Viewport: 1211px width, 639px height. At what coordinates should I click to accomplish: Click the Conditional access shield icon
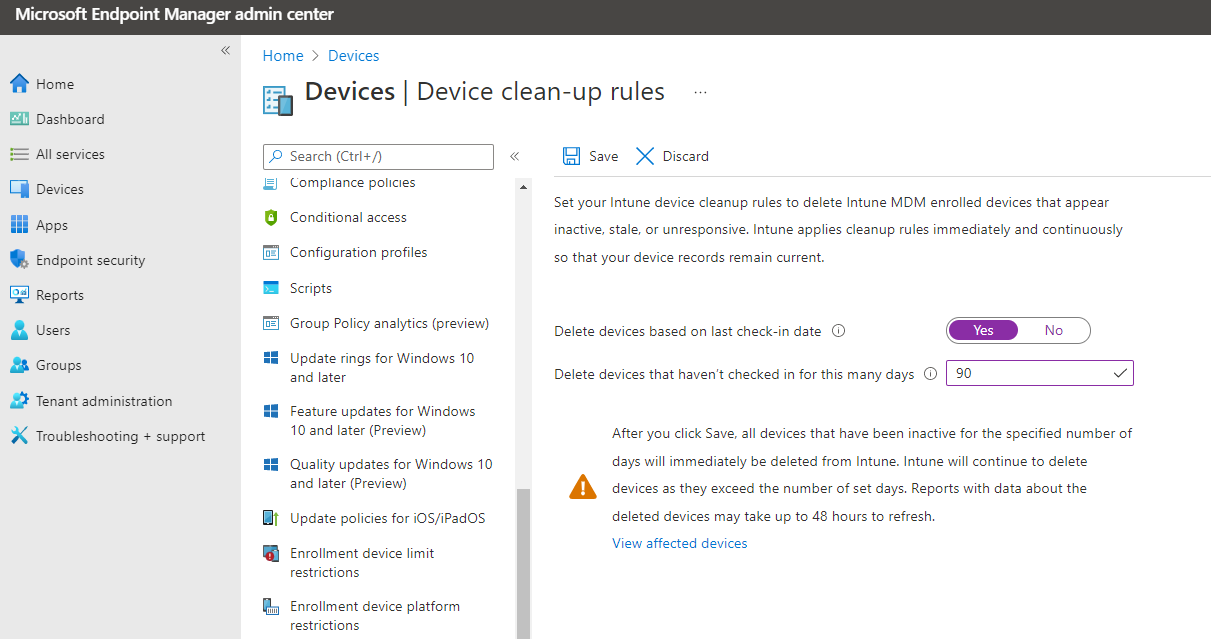pos(270,217)
